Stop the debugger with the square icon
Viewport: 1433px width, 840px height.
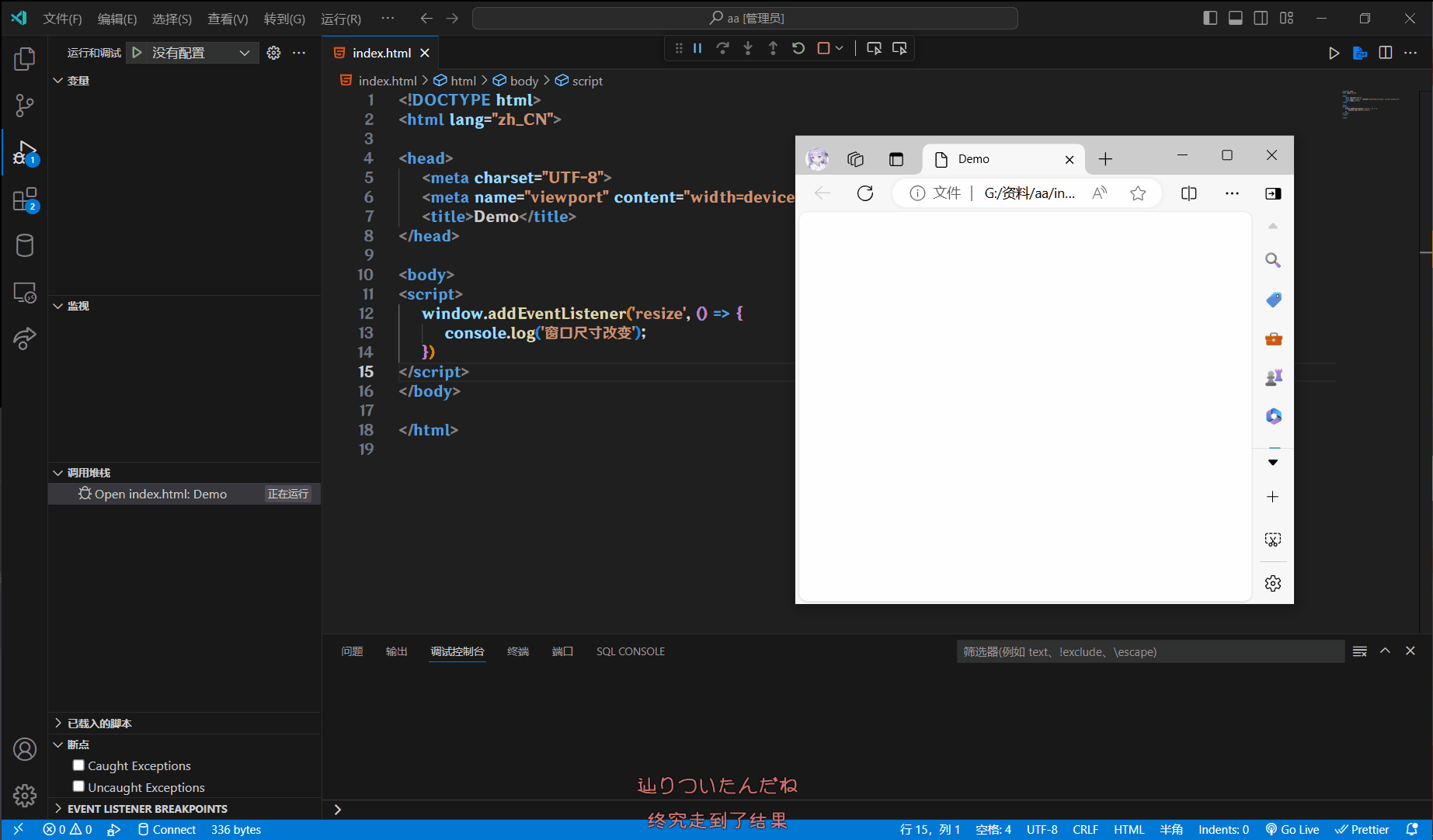click(823, 48)
